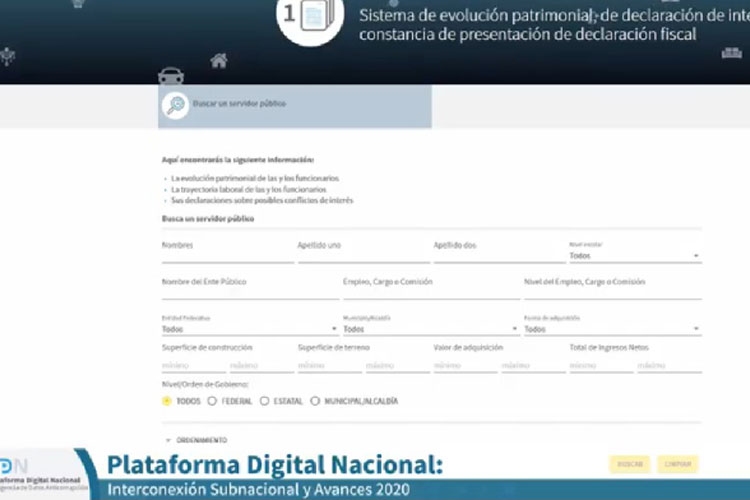
Task: Focus the Nombres input field
Action: pyautogui.click(x=228, y=252)
